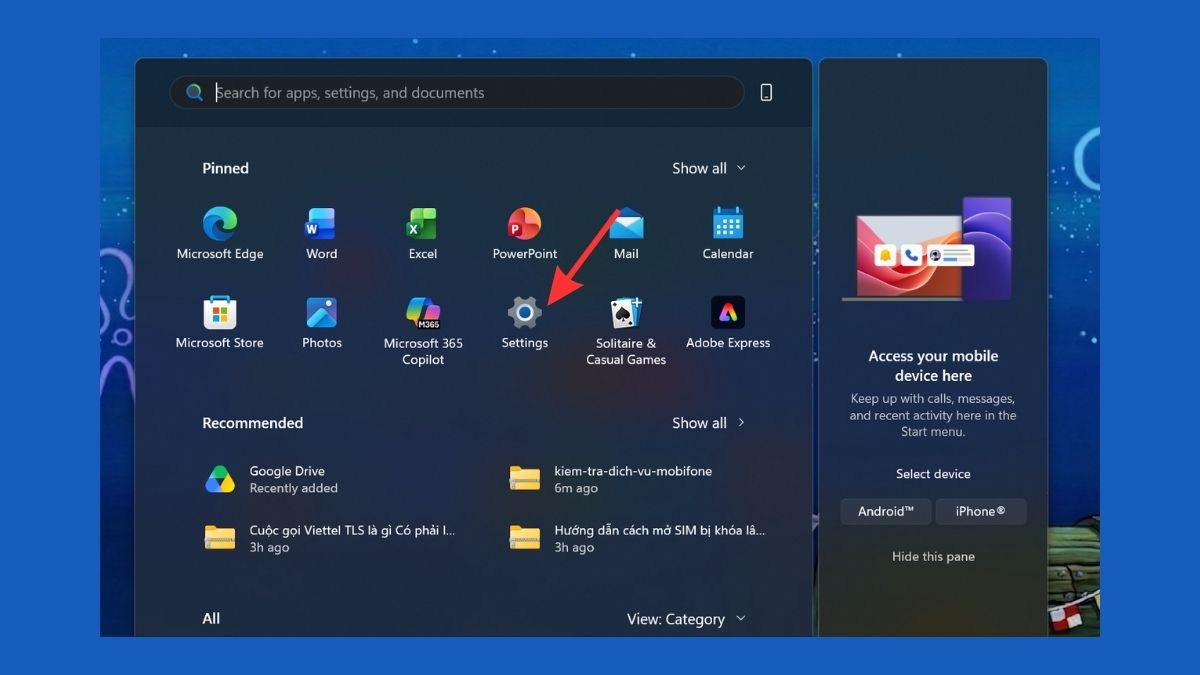Open the Settings gear app

(525, 322)
